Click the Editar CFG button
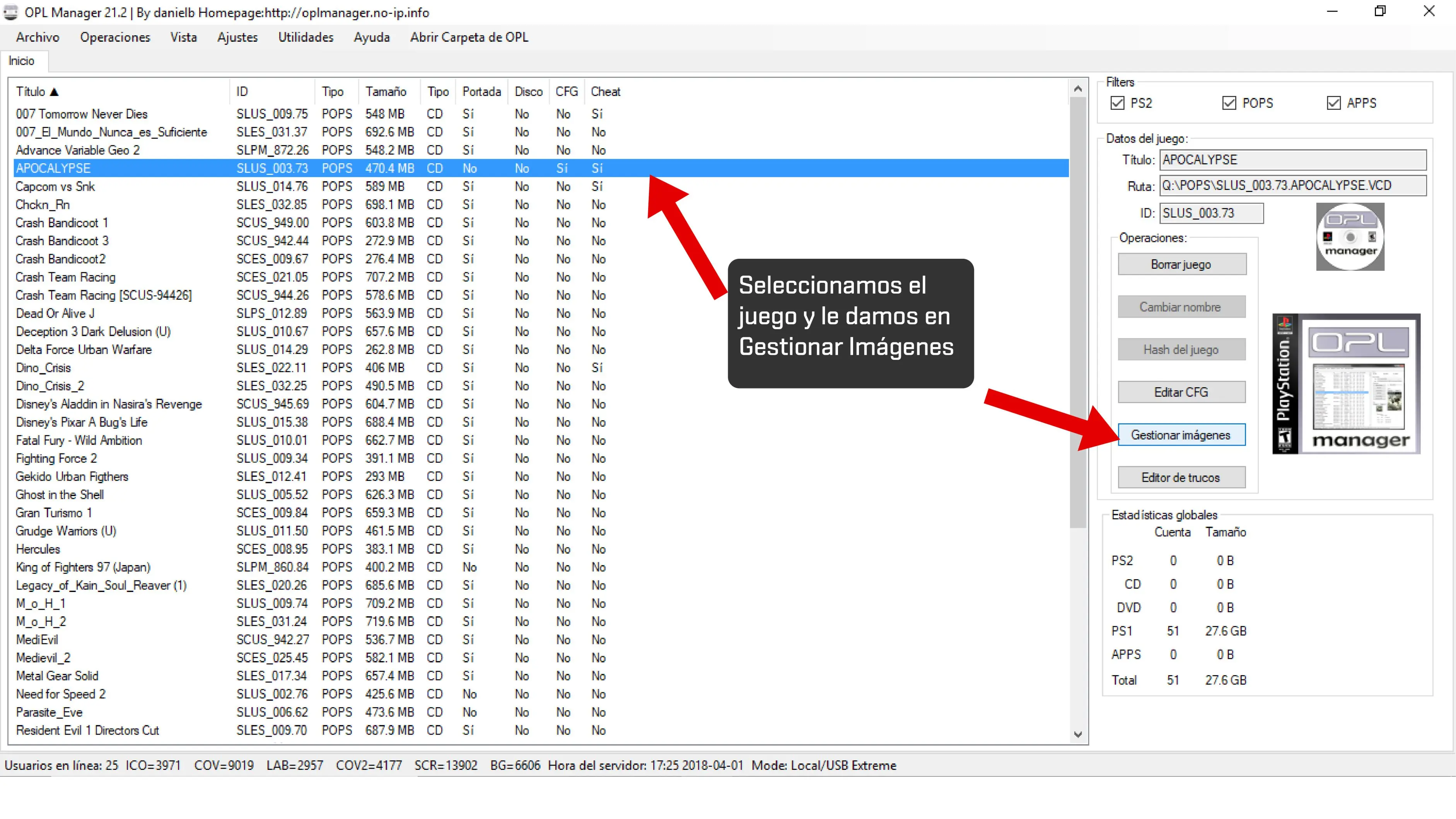The width and height of the screenshot is (1456, 819). point(1182,392)
